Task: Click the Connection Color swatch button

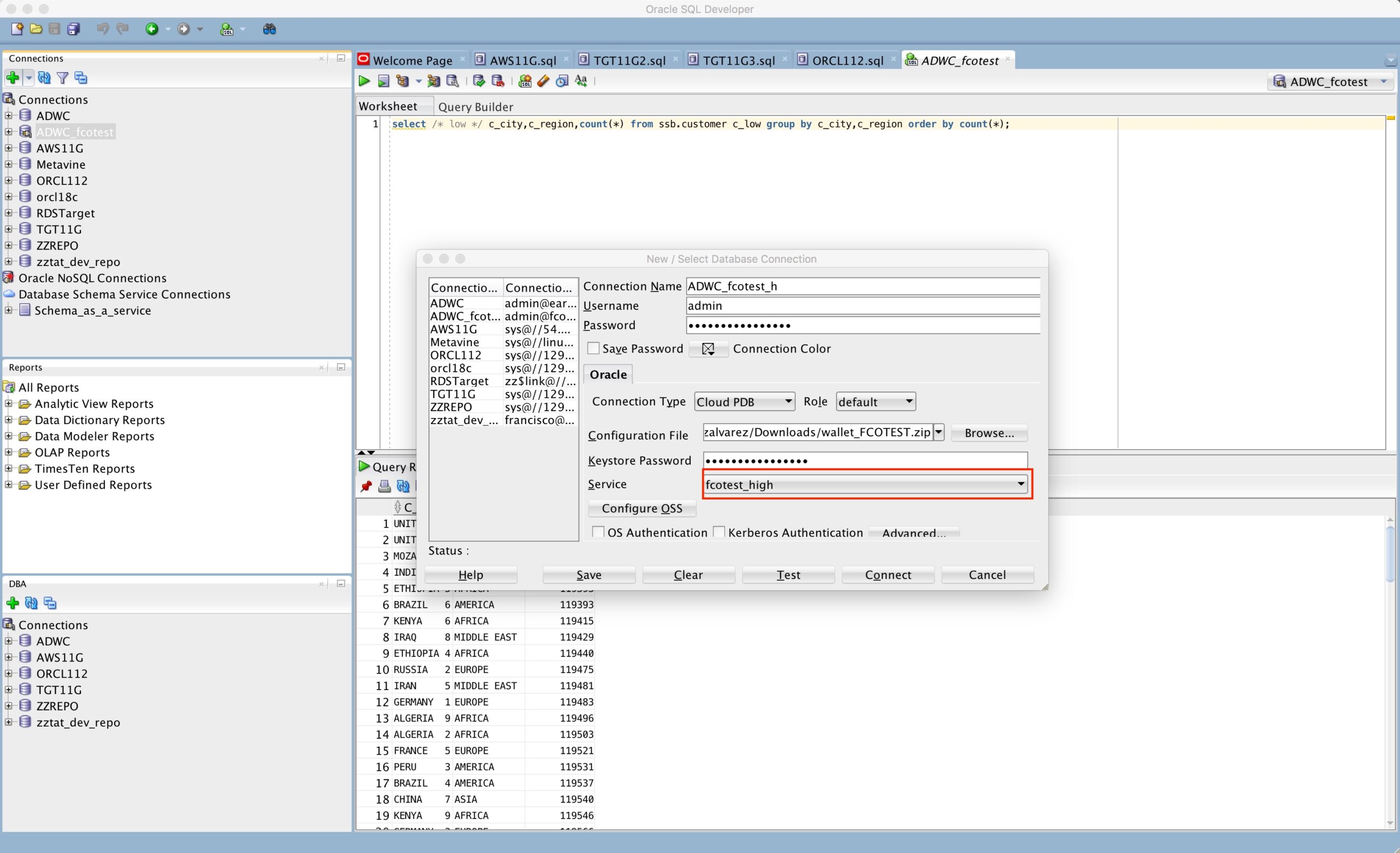Action: pyautogui.click(x=708, y=349)
